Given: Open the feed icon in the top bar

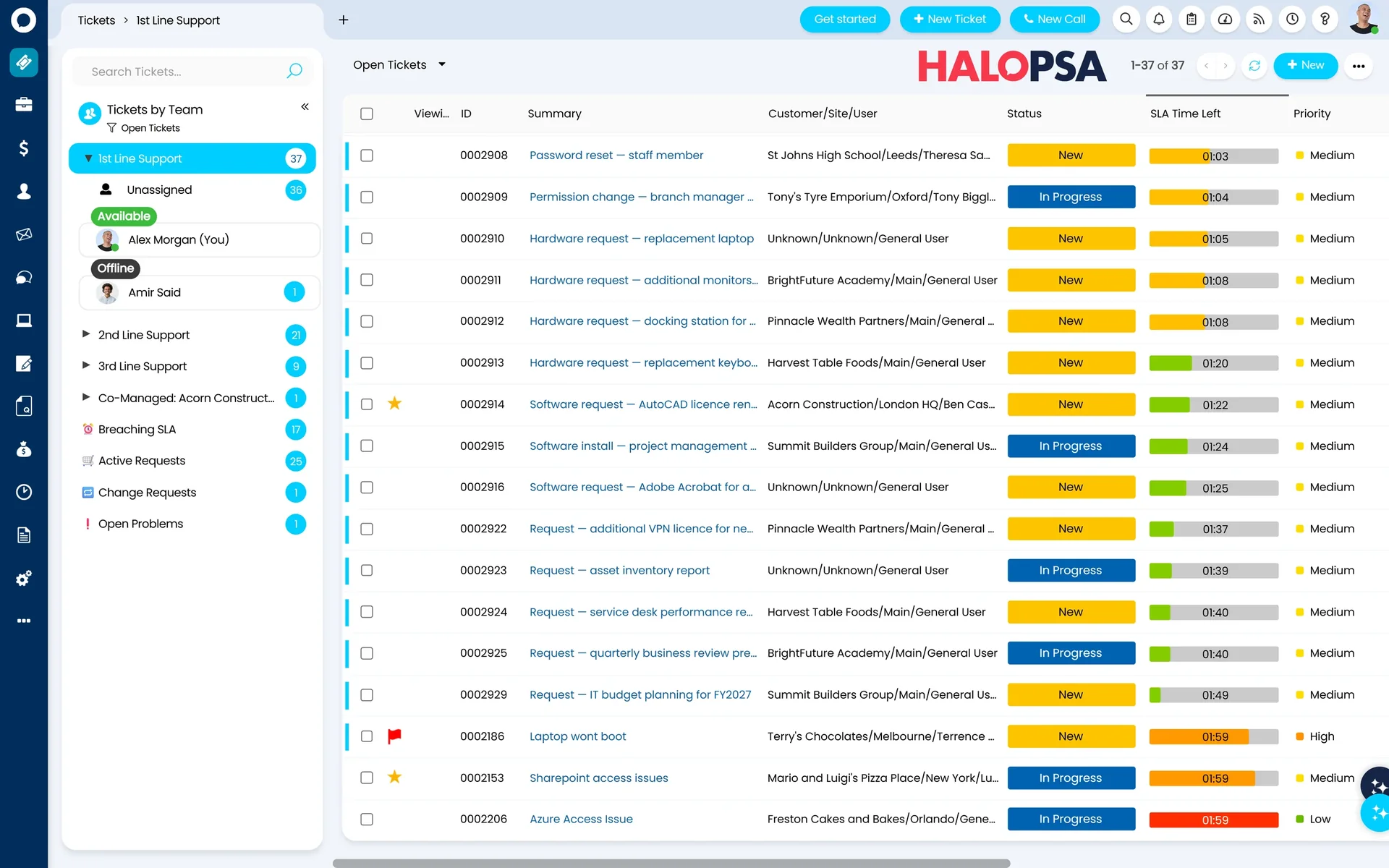Looking at the screenshot, I should pos(1259,20).
